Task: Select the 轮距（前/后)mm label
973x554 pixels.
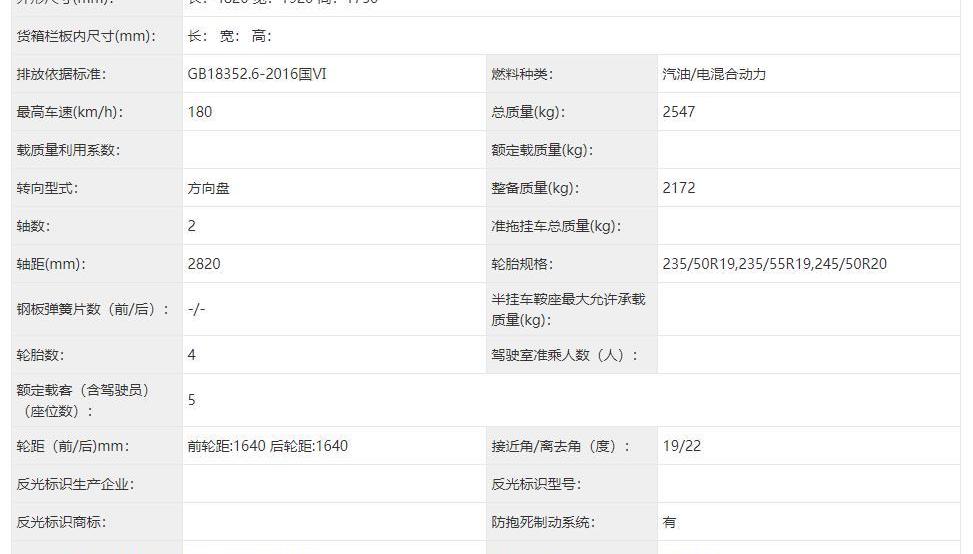Action: point(73,446)
